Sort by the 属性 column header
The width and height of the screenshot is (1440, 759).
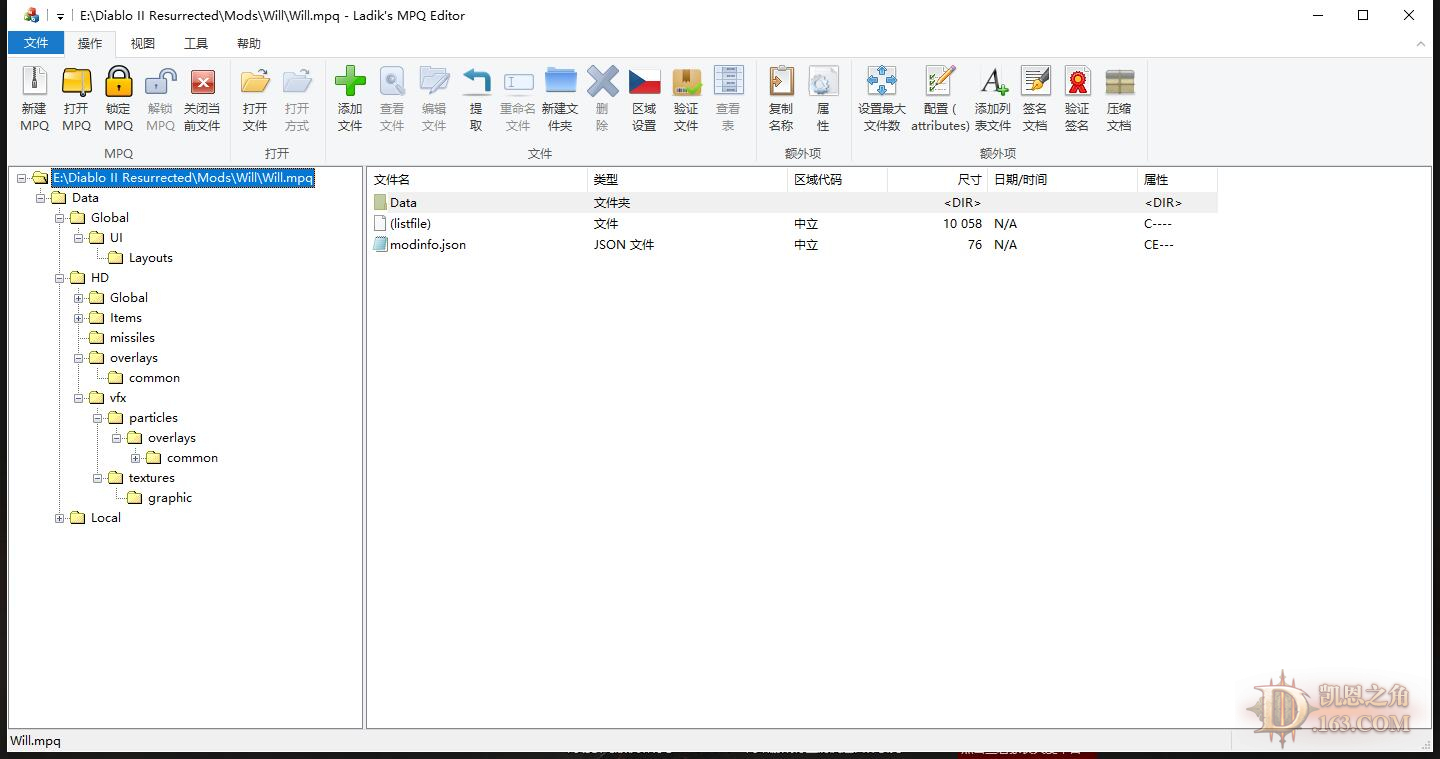[1177, 180]
